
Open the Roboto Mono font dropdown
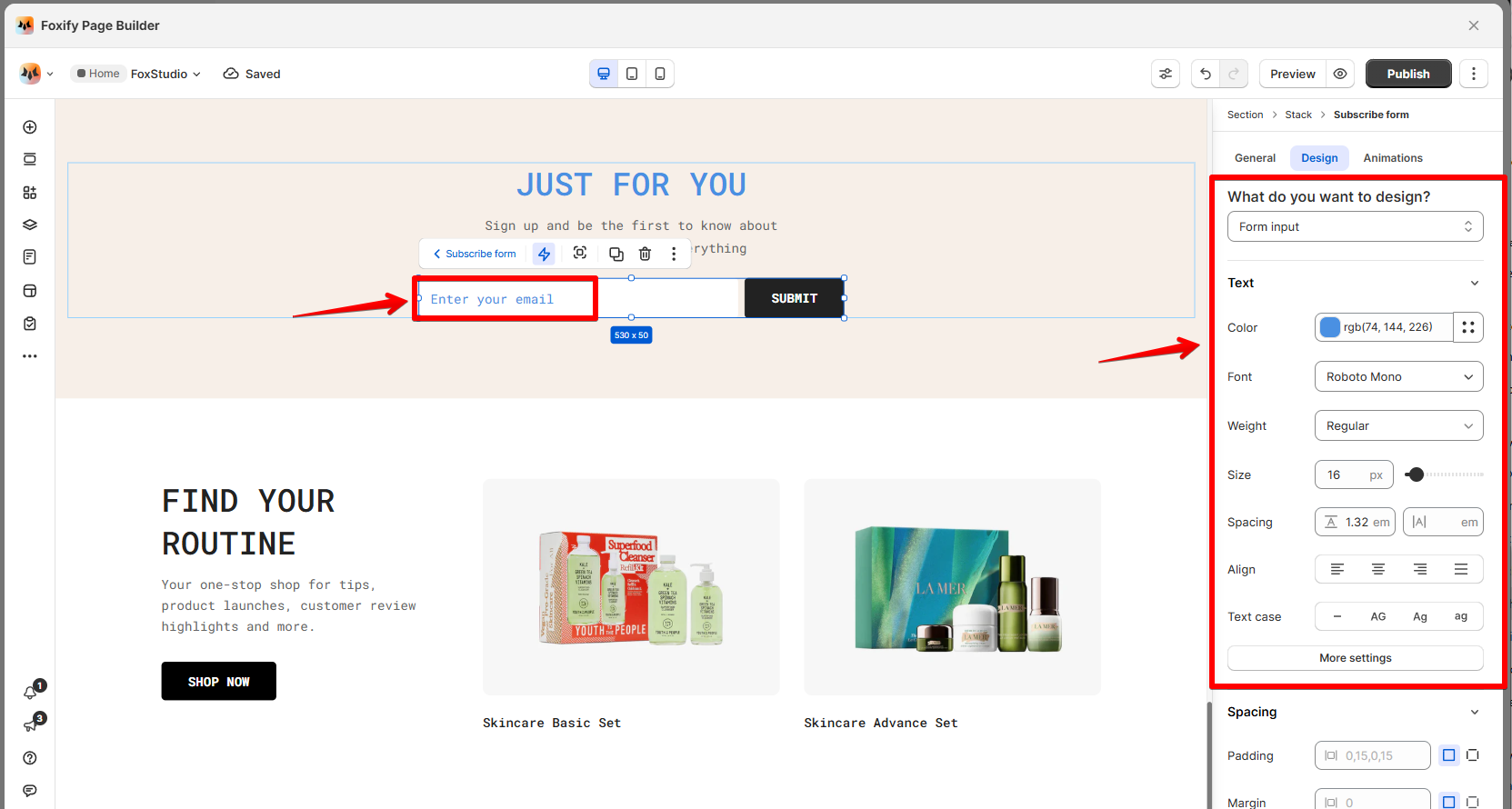pyautogui.click(x=1398, y=376)
